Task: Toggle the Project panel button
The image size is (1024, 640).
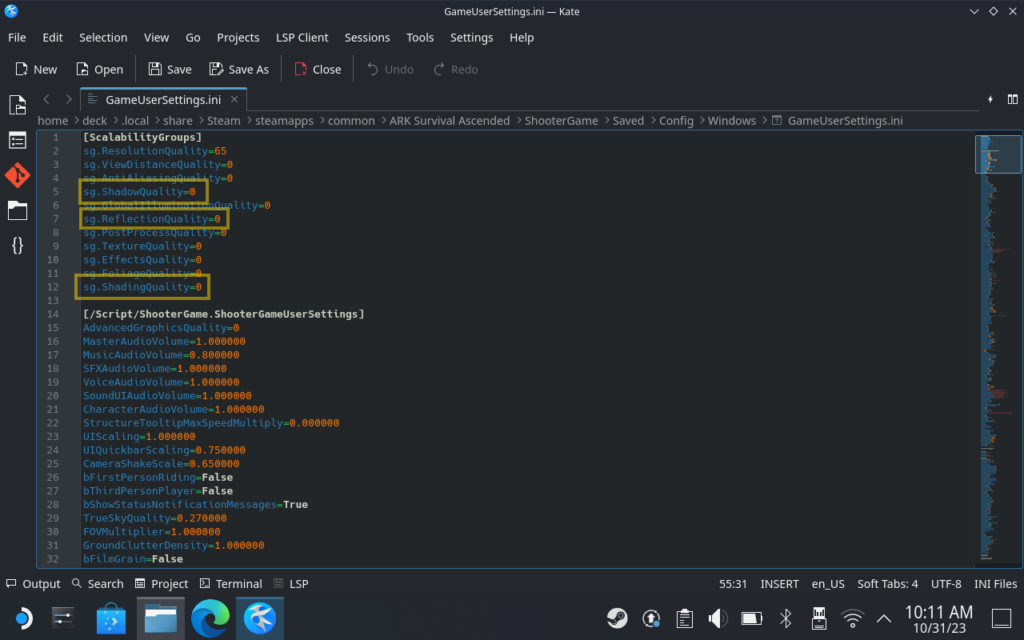Action: 161,584
